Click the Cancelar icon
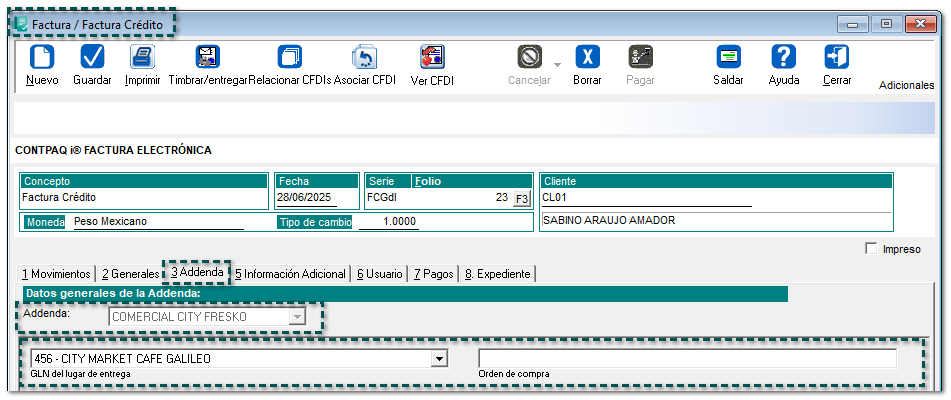This screenshot has height=400, width=951. [x=529, y=57]
